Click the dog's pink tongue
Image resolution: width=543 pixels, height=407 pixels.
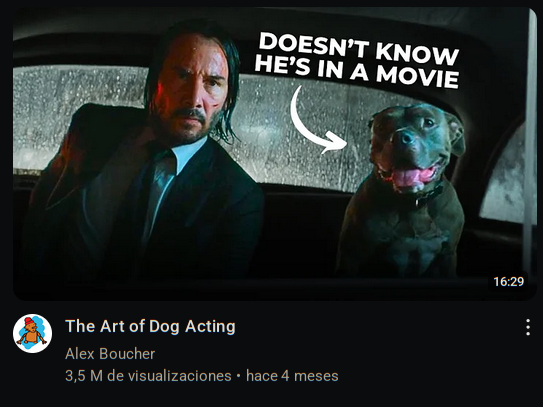(x=412, y=177)
